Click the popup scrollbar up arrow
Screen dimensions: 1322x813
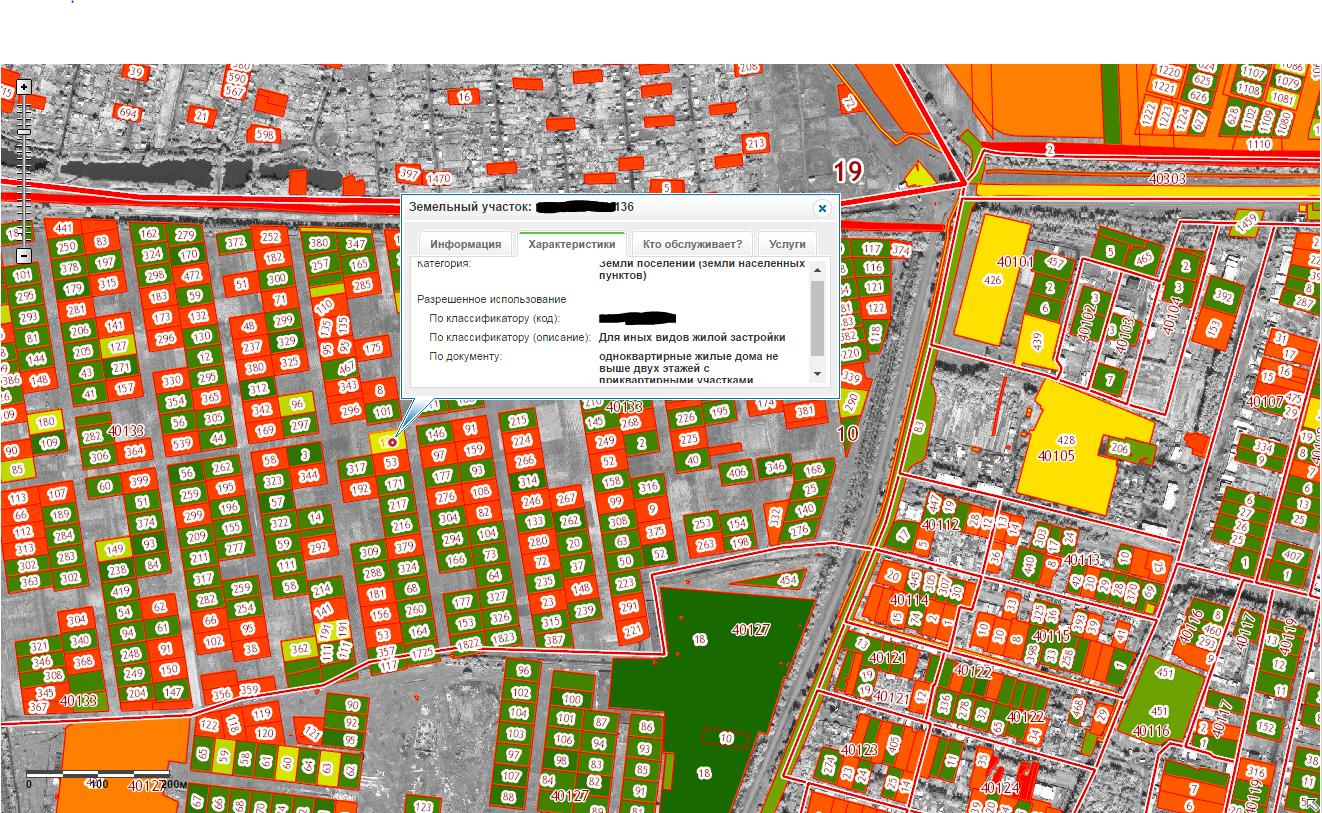(x=817, y=270)
